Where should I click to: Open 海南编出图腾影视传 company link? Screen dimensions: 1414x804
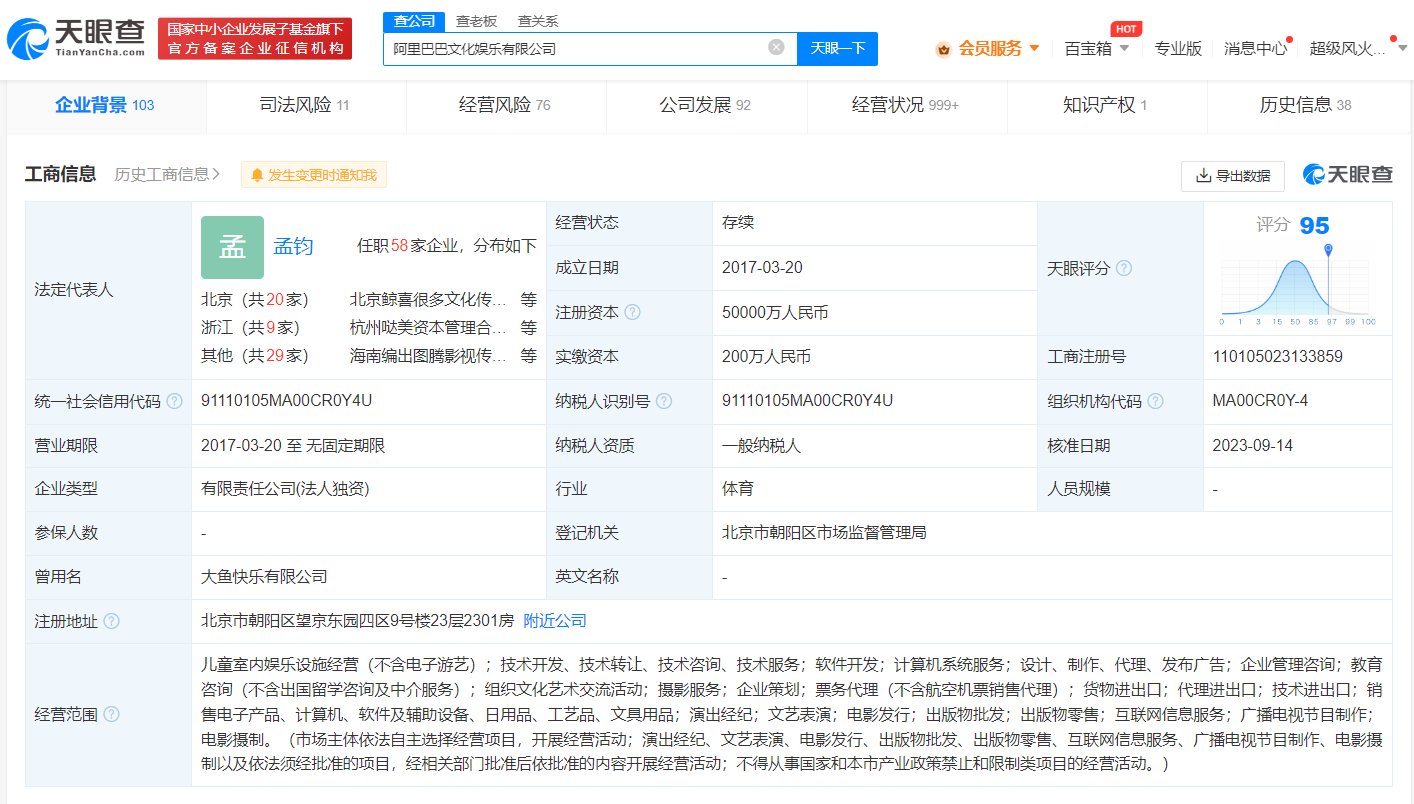pyautogui.click(x=429, y=355)
